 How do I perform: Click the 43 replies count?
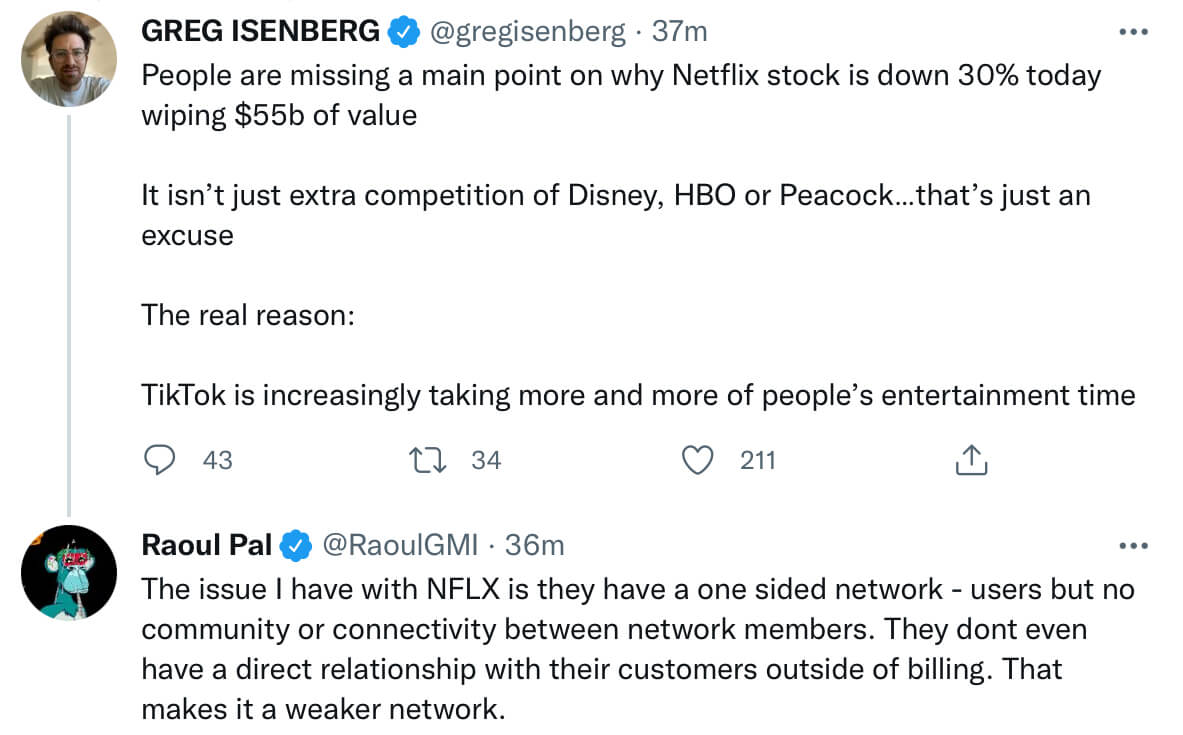click(x=217, y=460)
